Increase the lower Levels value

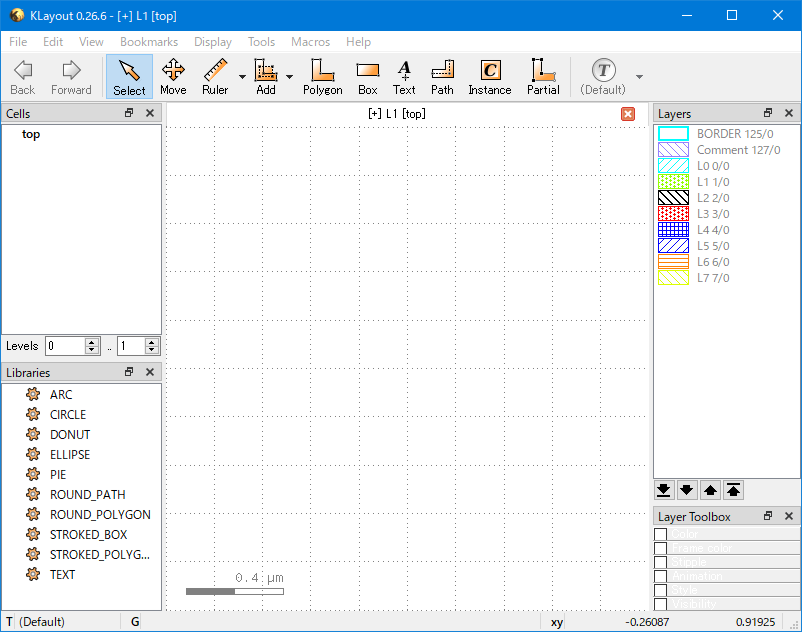(x=92, y=342)
